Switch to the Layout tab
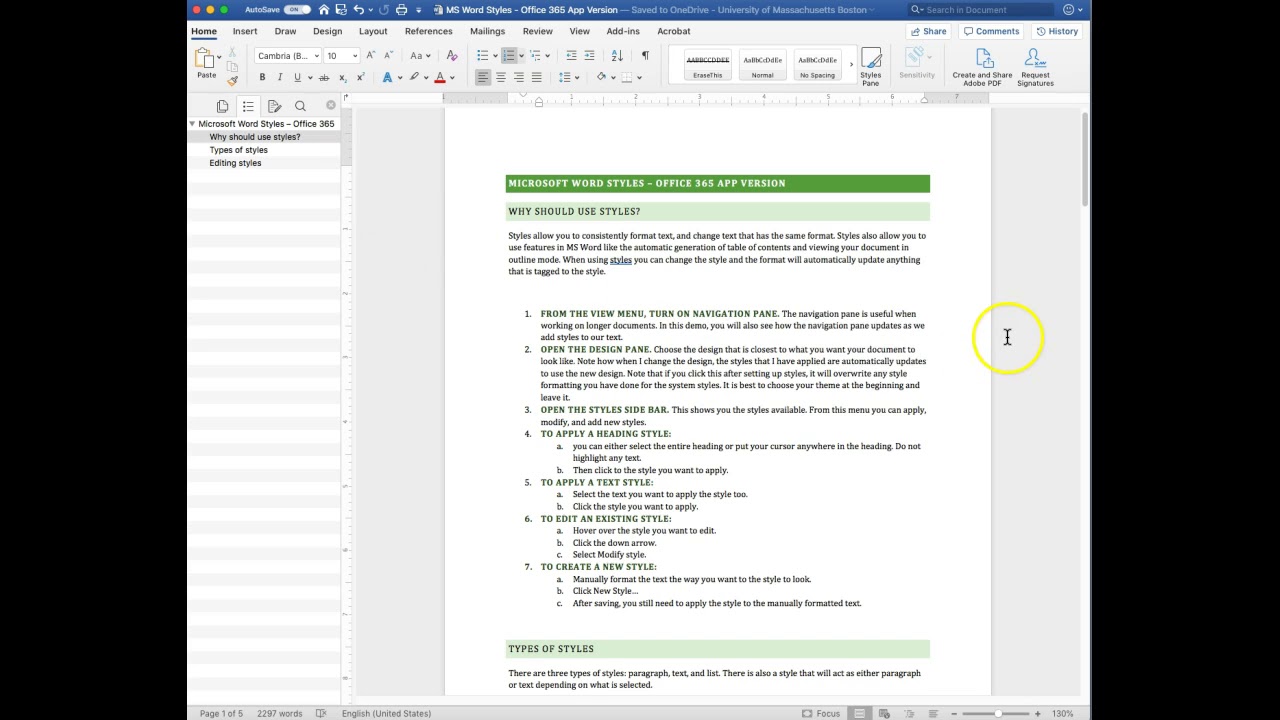This screenshot has width=1280, height=720. tap(373, 31)
